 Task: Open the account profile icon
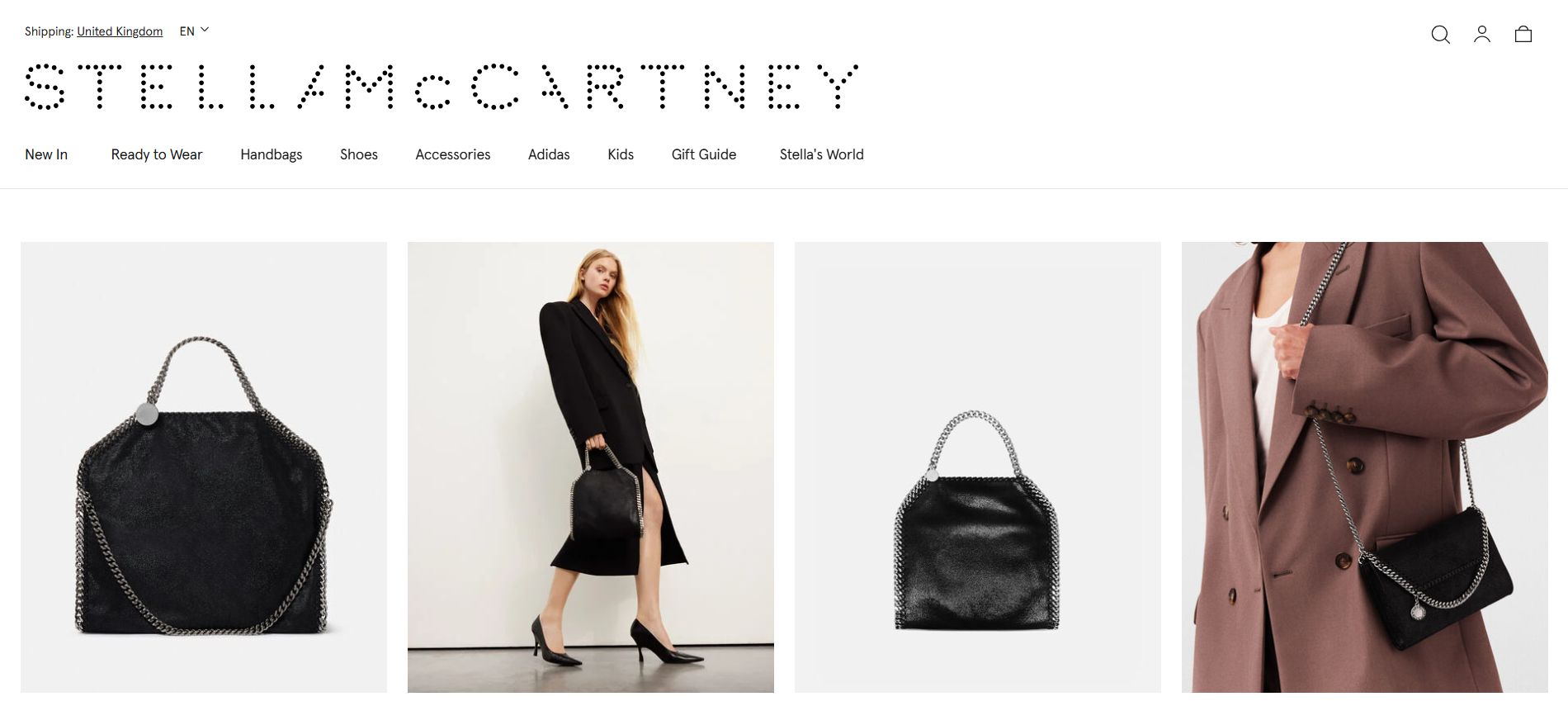tap(1482, 34)
